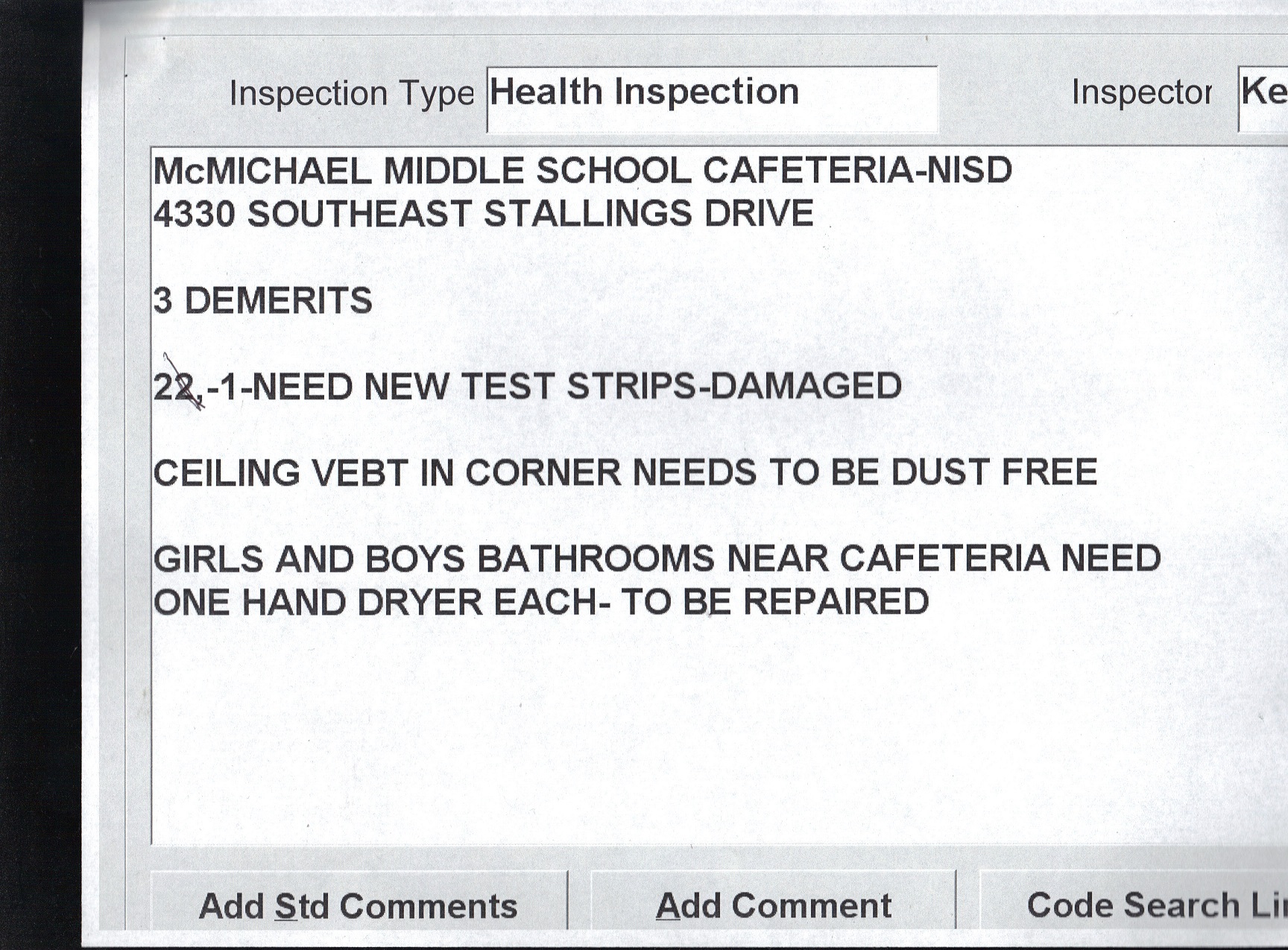
Task: Click the Add Std Comments button
Action: coord(358,906)
